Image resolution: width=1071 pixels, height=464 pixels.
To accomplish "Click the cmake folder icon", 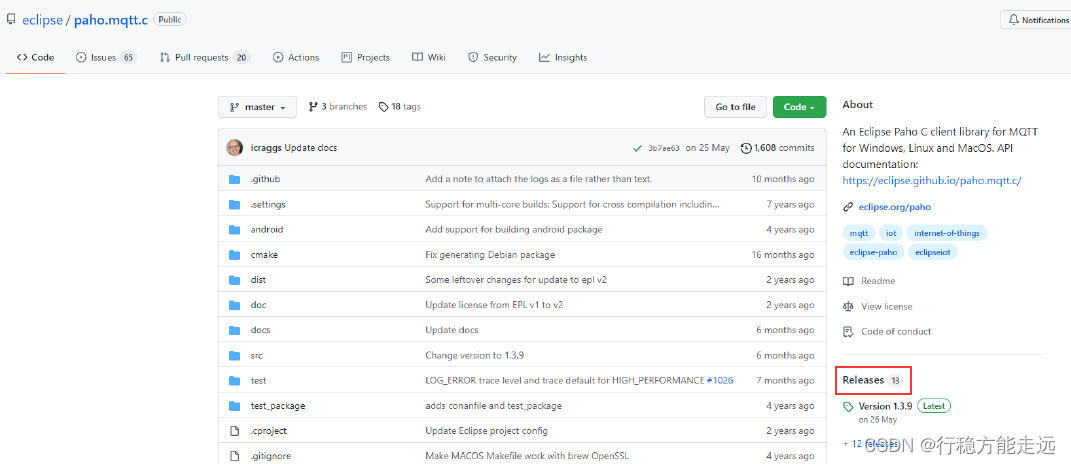I will pyautogui.click(x=235, y=255).
